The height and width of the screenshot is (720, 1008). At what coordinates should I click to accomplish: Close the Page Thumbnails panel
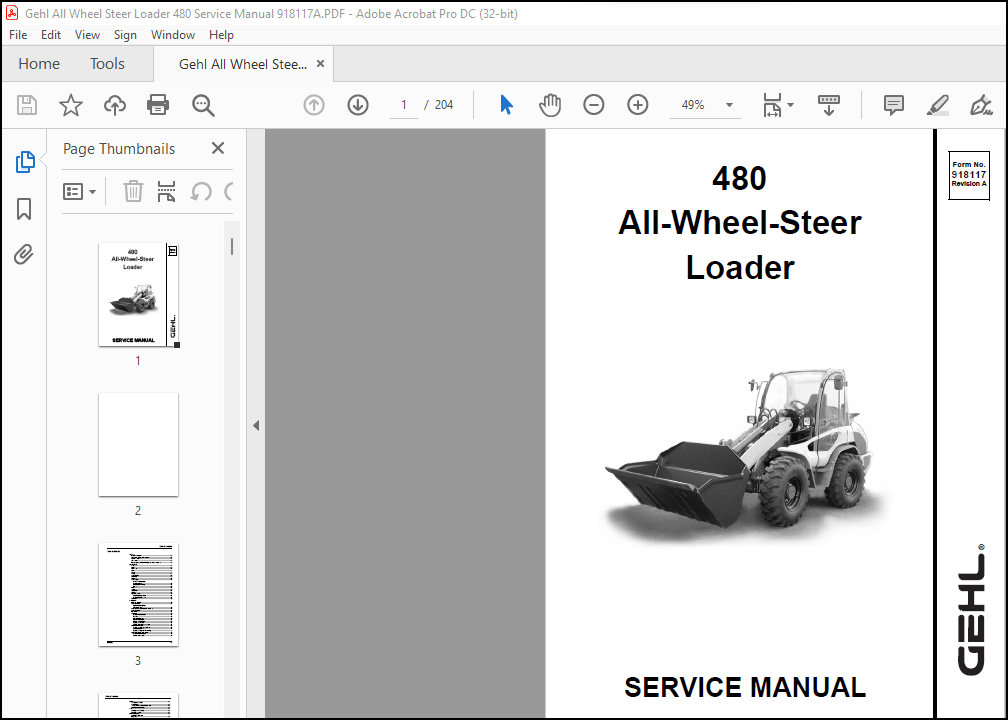pyautogui.click(x=218, y=148)
